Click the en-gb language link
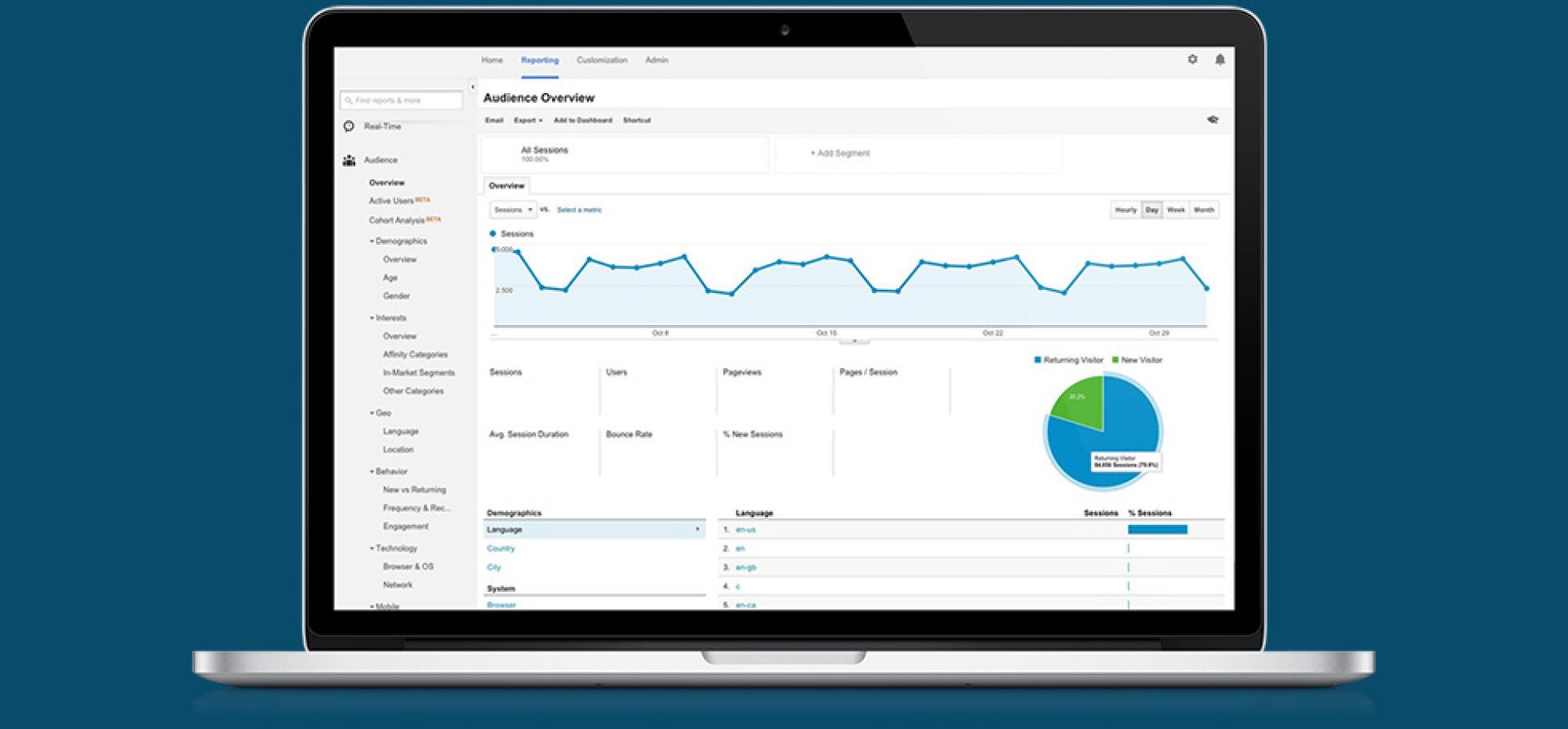This screenshot has height=729, width=1568. coord(746,567)
